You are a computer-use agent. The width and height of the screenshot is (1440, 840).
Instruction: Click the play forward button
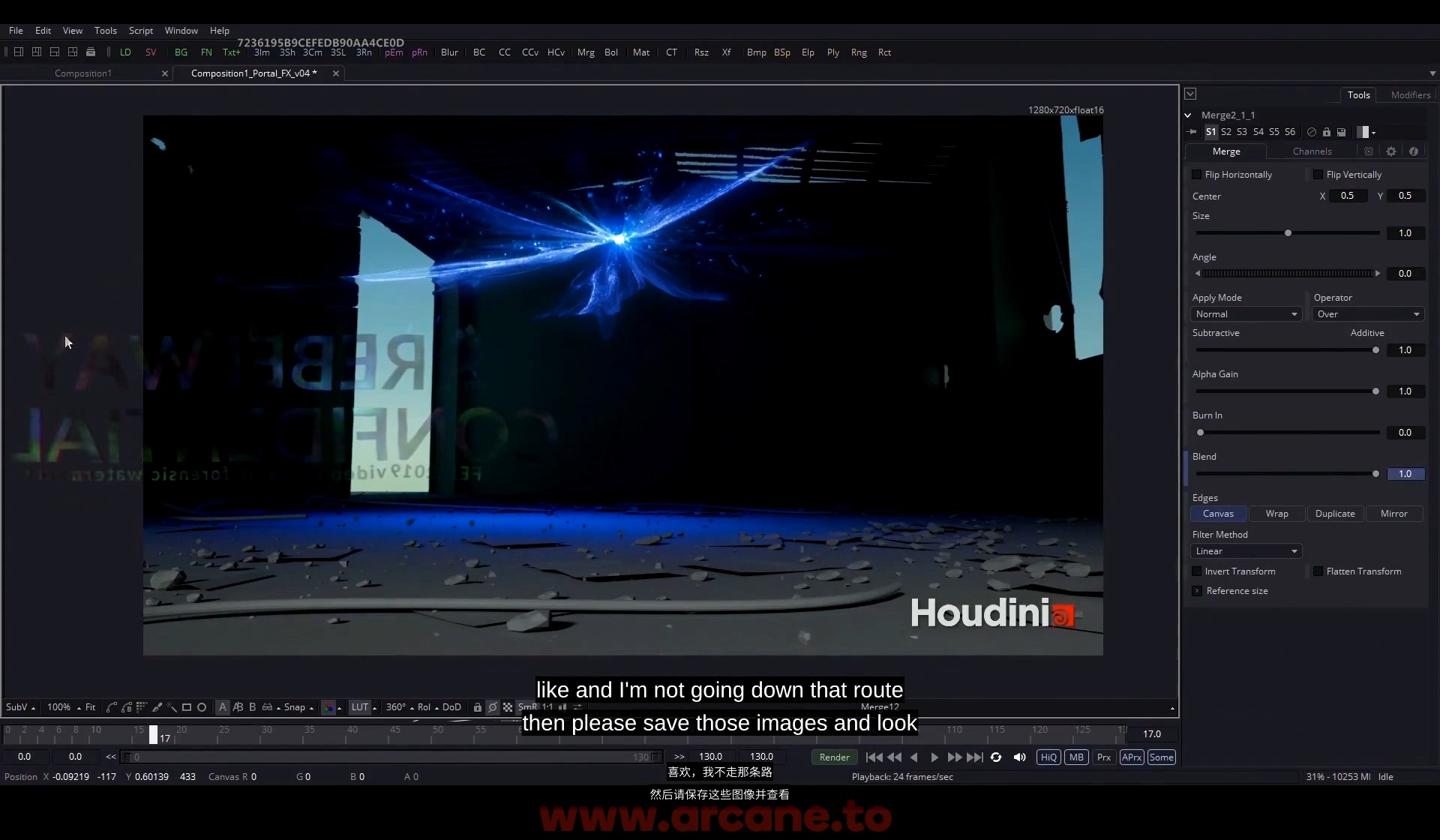click(x=934, y=757)
